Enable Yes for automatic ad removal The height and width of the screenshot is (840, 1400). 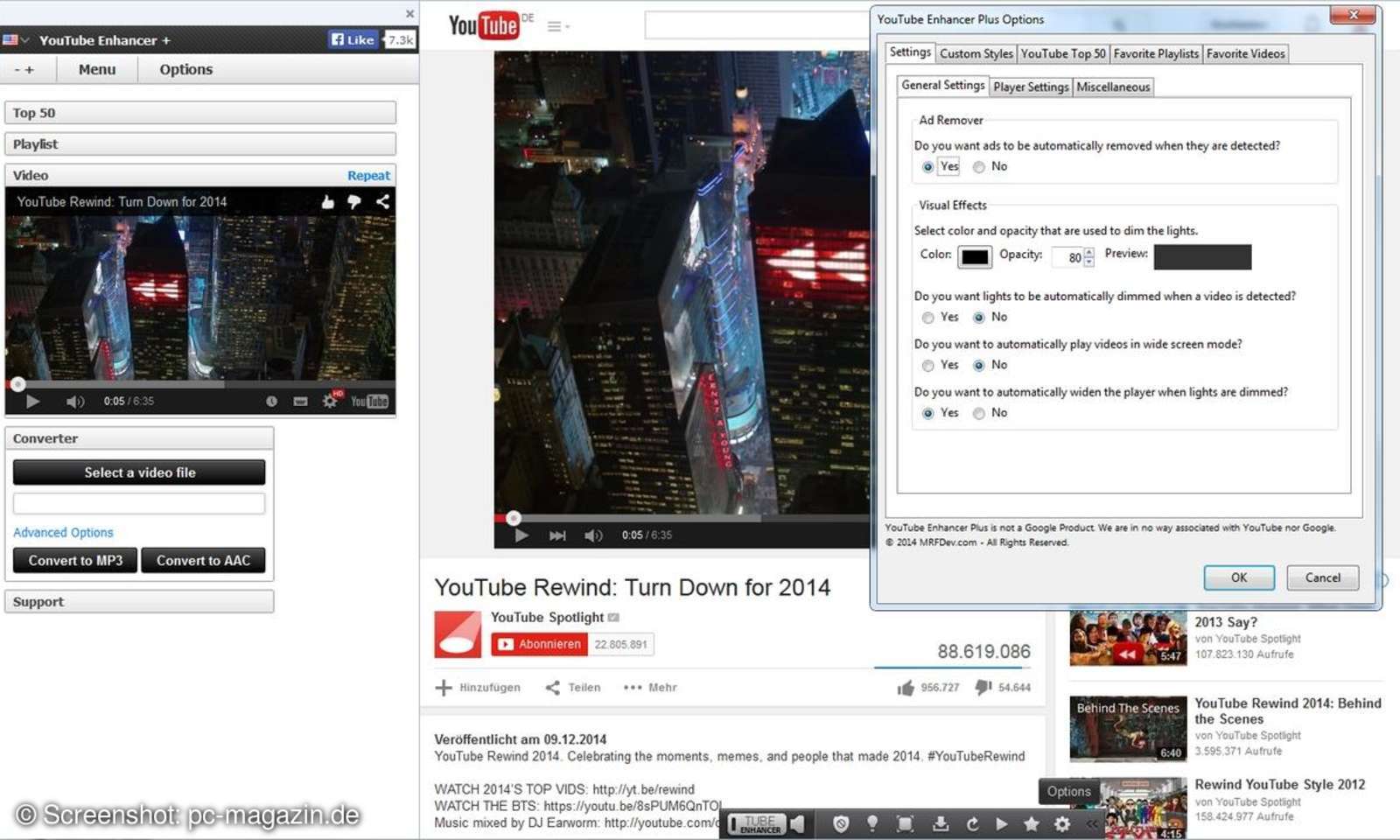click(x=928, y=166)
